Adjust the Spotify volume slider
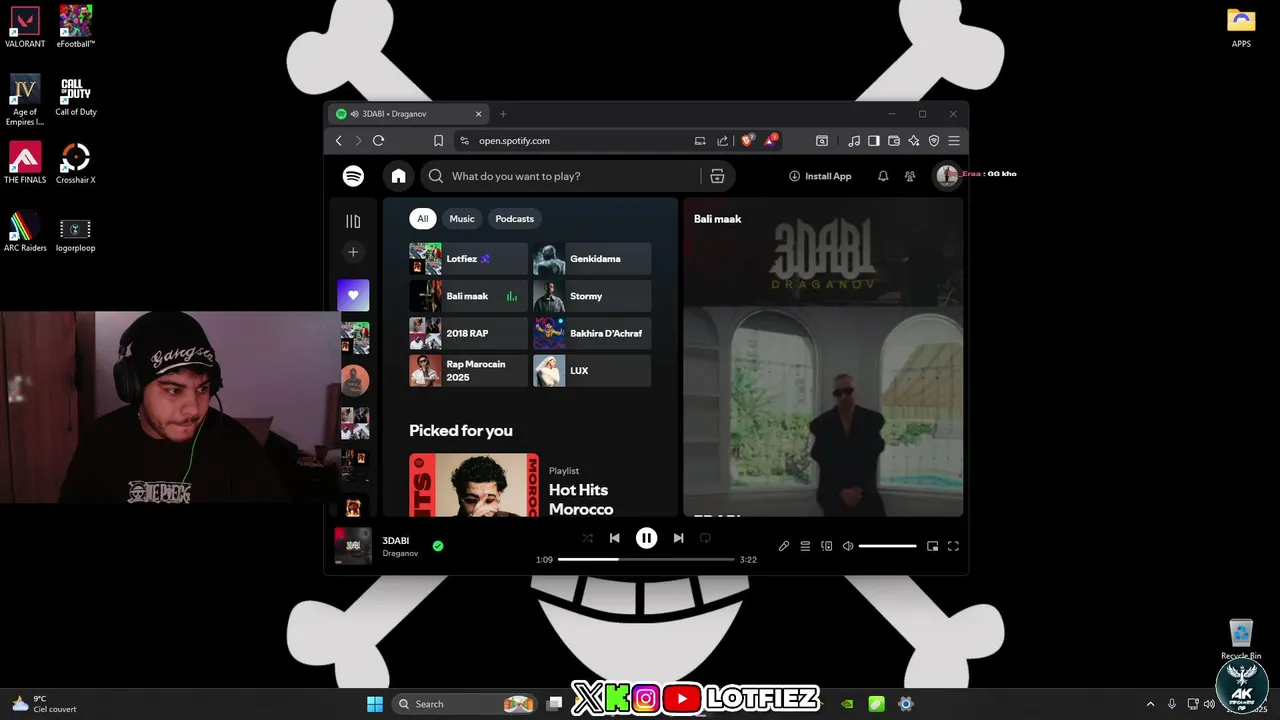 click(x=888, y=546)
